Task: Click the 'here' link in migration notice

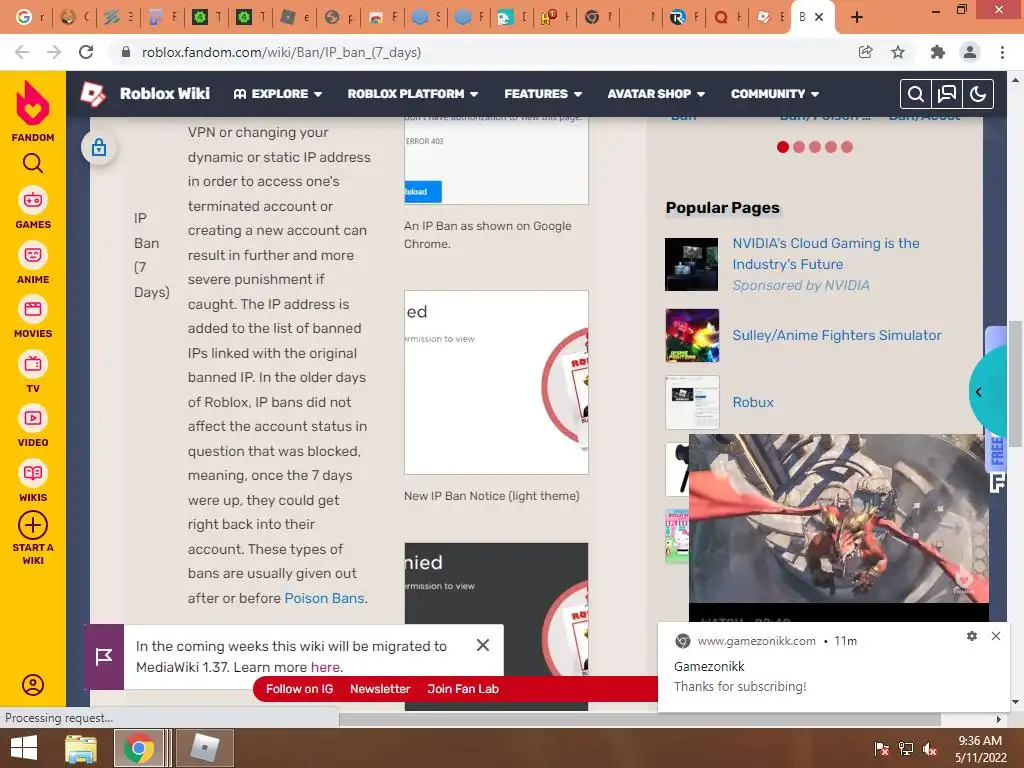Action: point(325,667)
